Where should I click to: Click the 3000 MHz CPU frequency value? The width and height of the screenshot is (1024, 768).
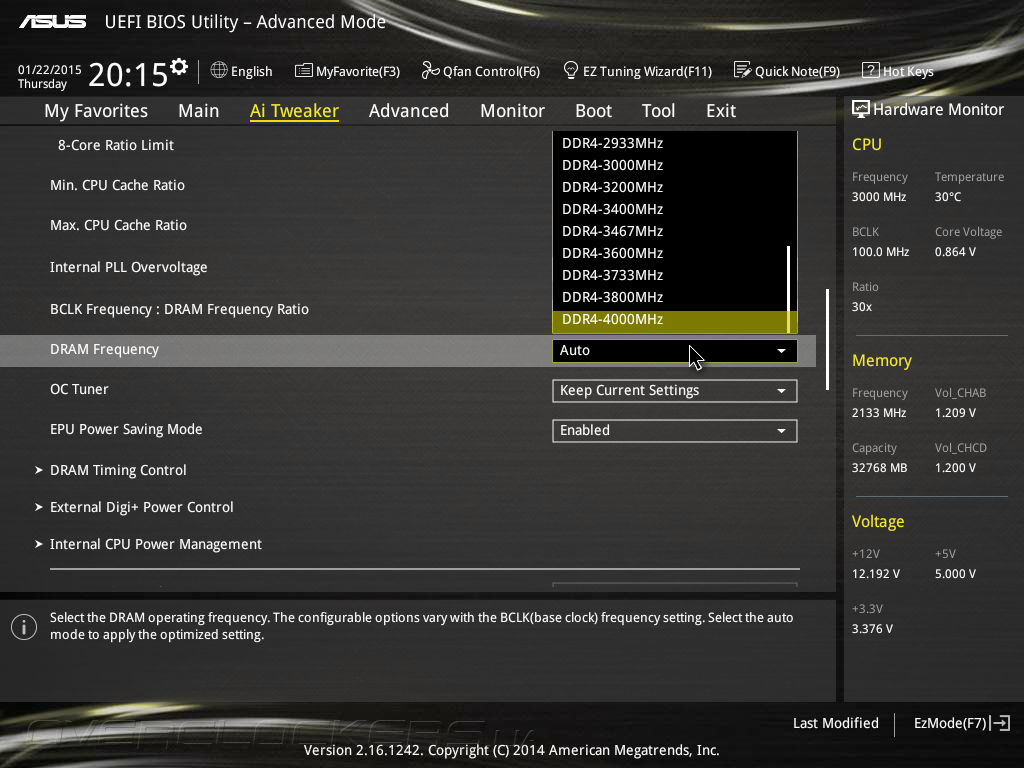878,197
